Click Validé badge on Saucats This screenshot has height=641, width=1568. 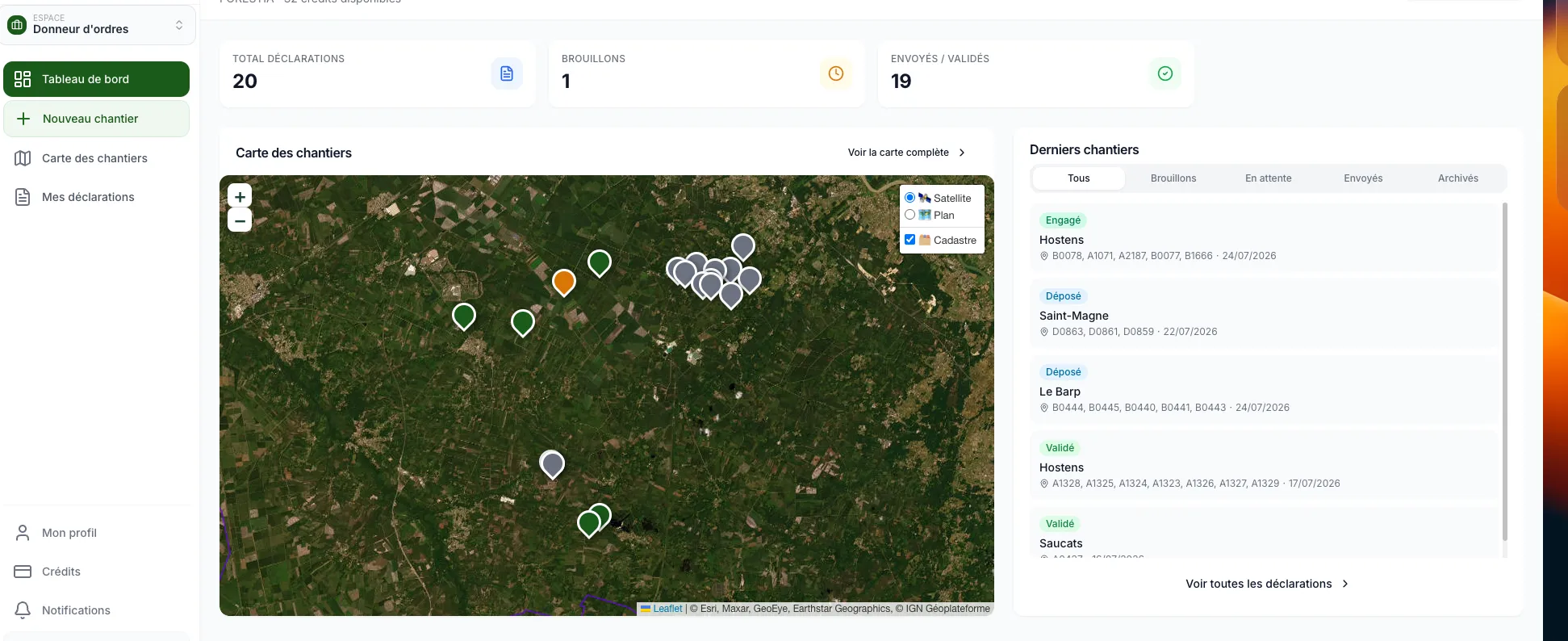coord(1060,524)
